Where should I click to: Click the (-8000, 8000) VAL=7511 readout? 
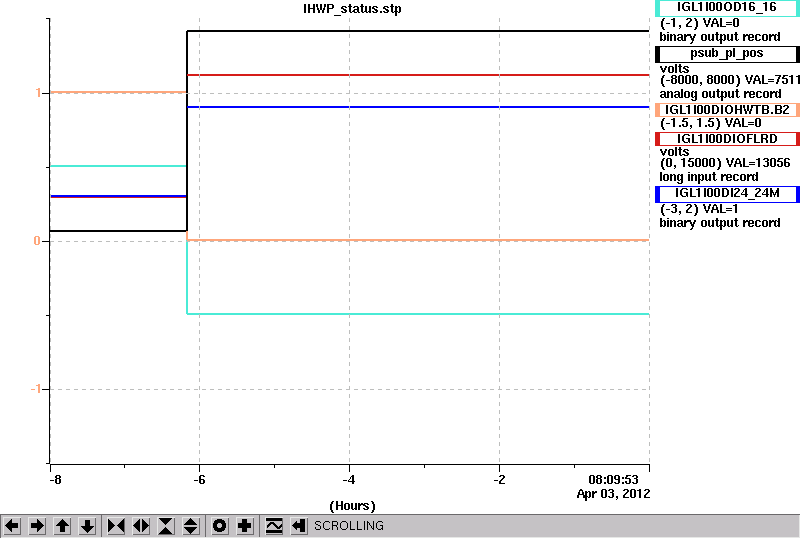(x=730, y=80)
